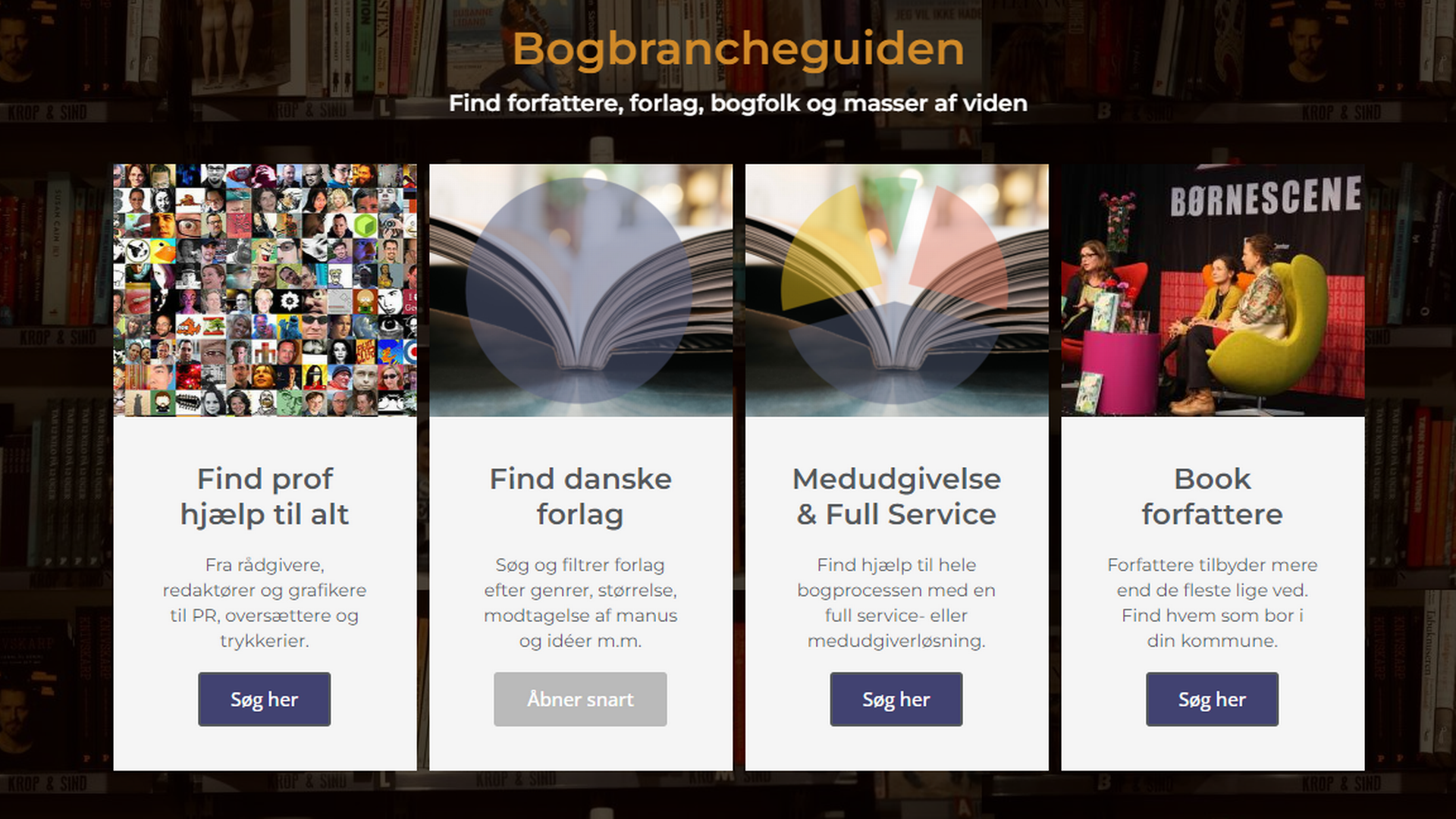Click the text 'Forfattere tilbyder mere end de fleste'
Image resolution: width=1456 pixels, height=819 pixels.
[1212, 578]
